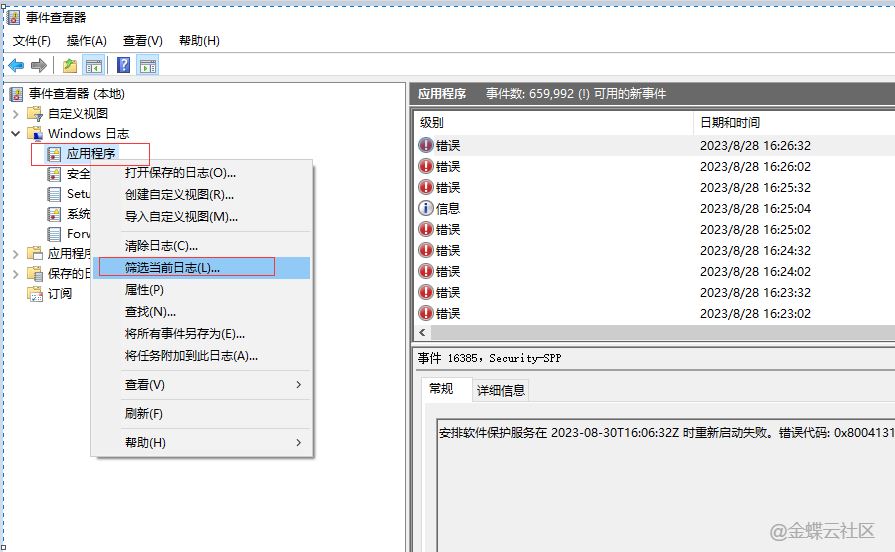Toggle the show/hide action pane icon
The height and width of the screenshot is (552, 895).
(147, 66)
